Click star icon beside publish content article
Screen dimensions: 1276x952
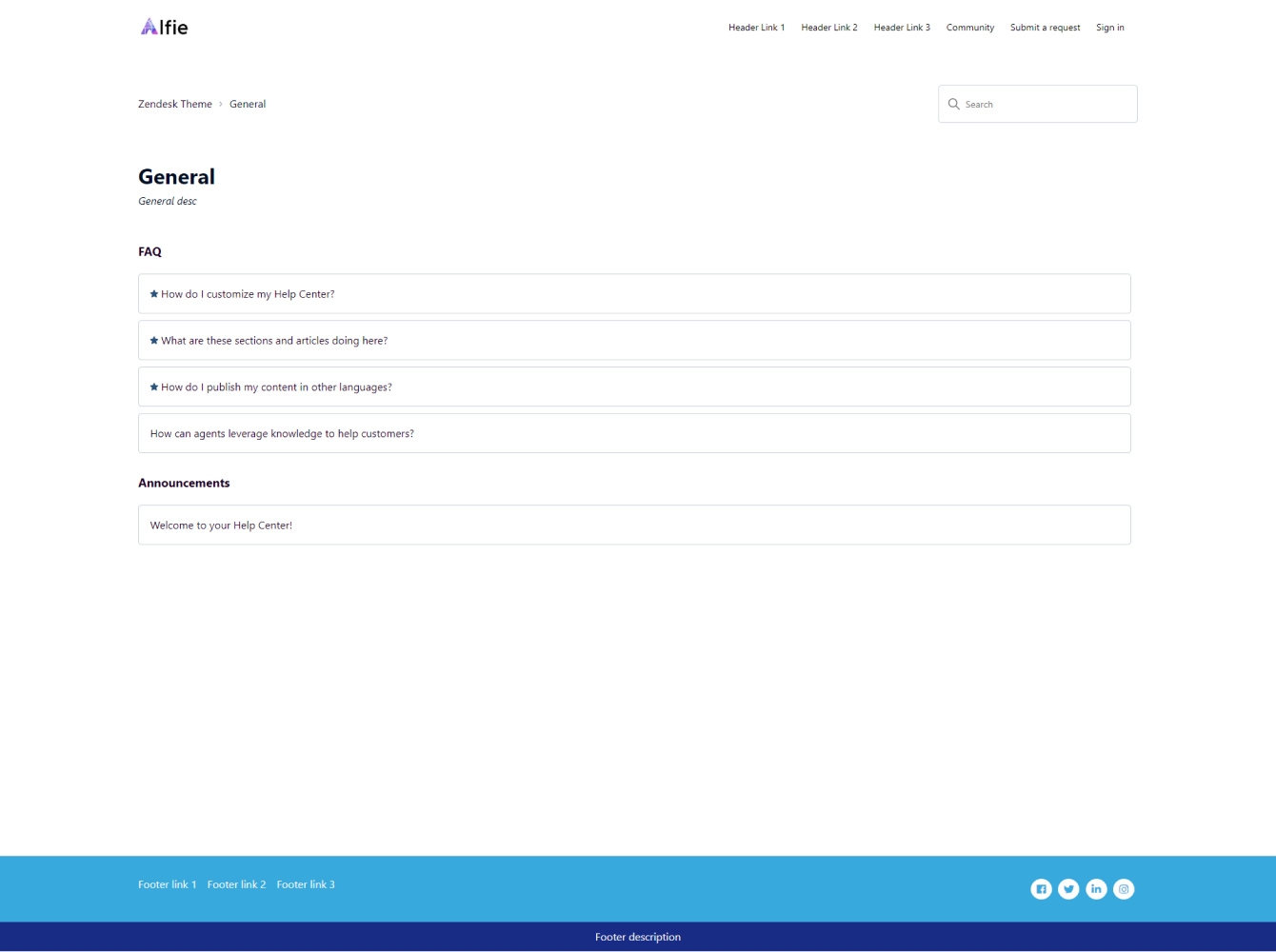tap(154, 387)
